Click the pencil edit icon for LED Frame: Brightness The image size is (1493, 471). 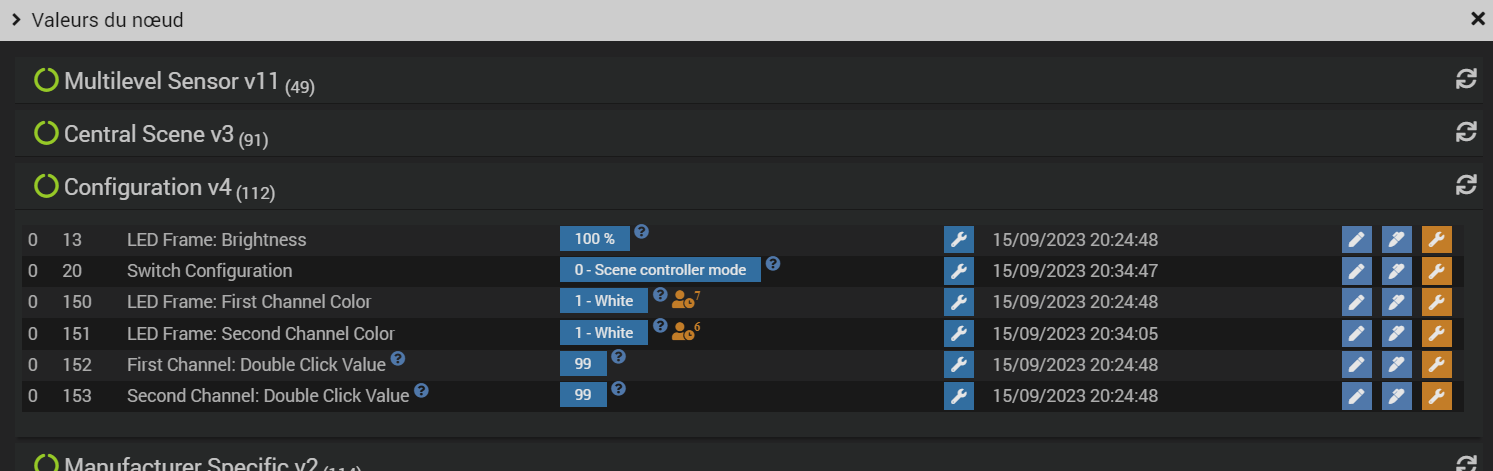1356,240
